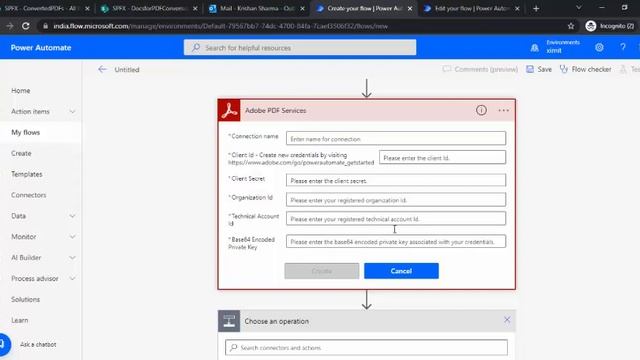This screenshot has height=360, width=640.
Task: Click the Choose an operation header icon
Action: point(229,321)
